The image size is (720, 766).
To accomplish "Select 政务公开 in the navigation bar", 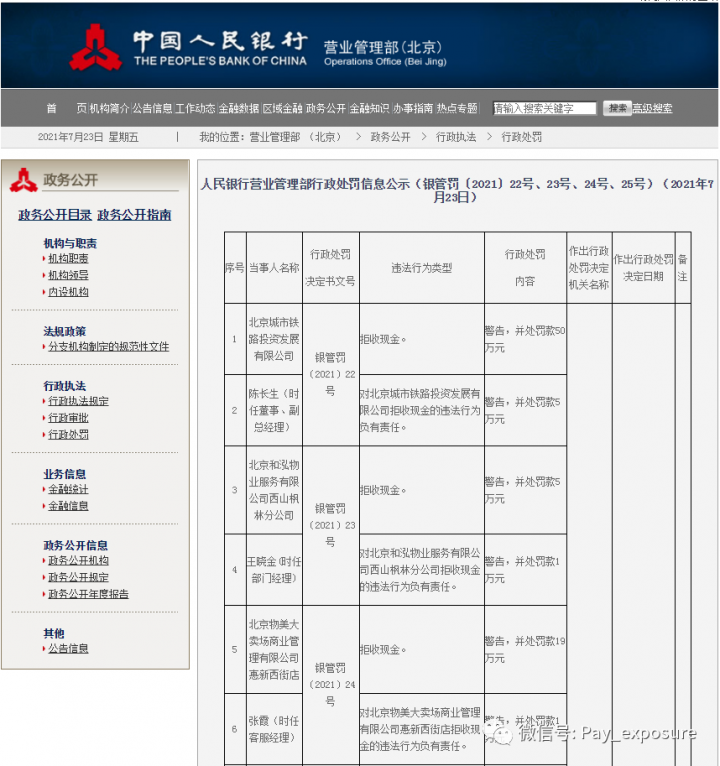I will pos(325,108).
